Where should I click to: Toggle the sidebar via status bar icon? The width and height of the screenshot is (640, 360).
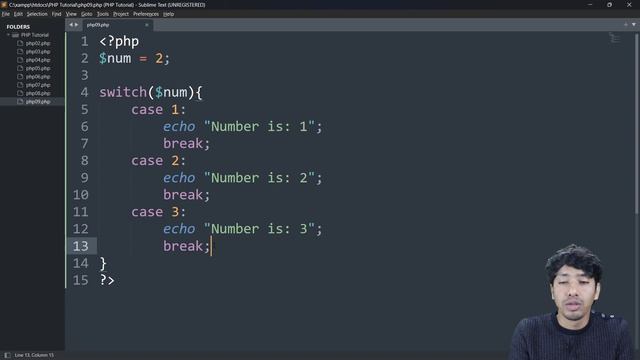[x=7, y=355]
